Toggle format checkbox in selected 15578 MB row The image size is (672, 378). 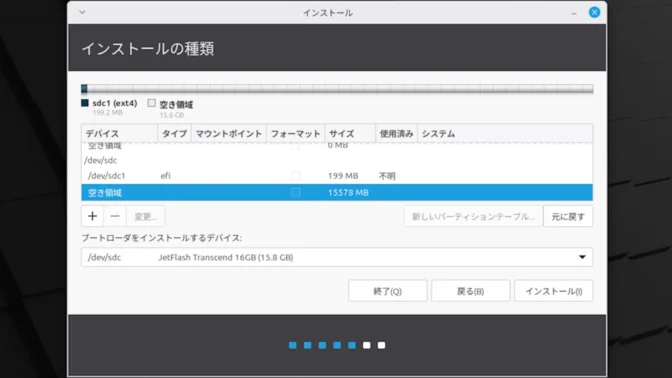(295, 192)
